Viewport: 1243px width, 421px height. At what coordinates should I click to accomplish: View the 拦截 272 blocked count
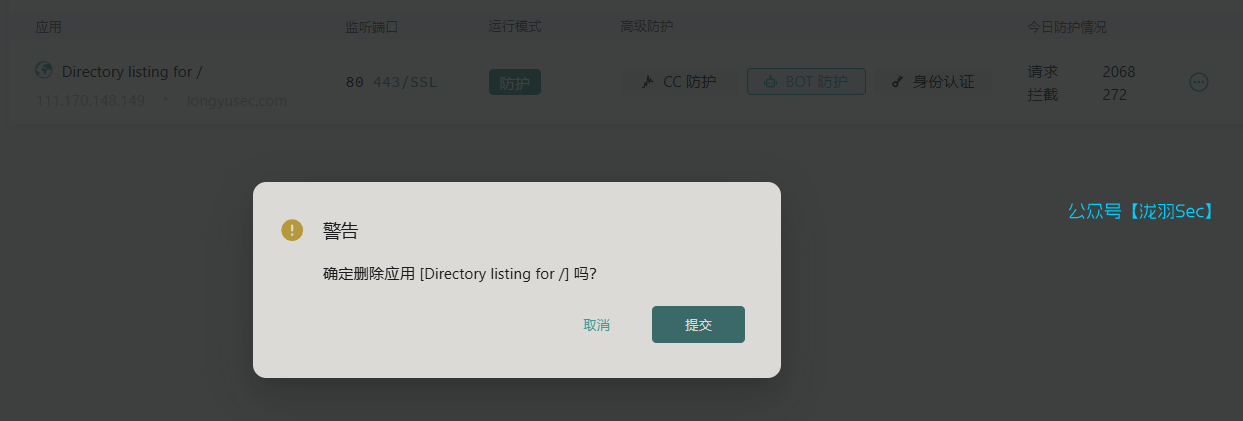(1077, 95)
